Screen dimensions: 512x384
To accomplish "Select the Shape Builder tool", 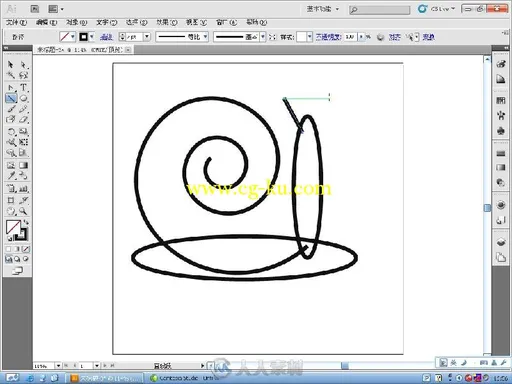I will pos(11,153).
